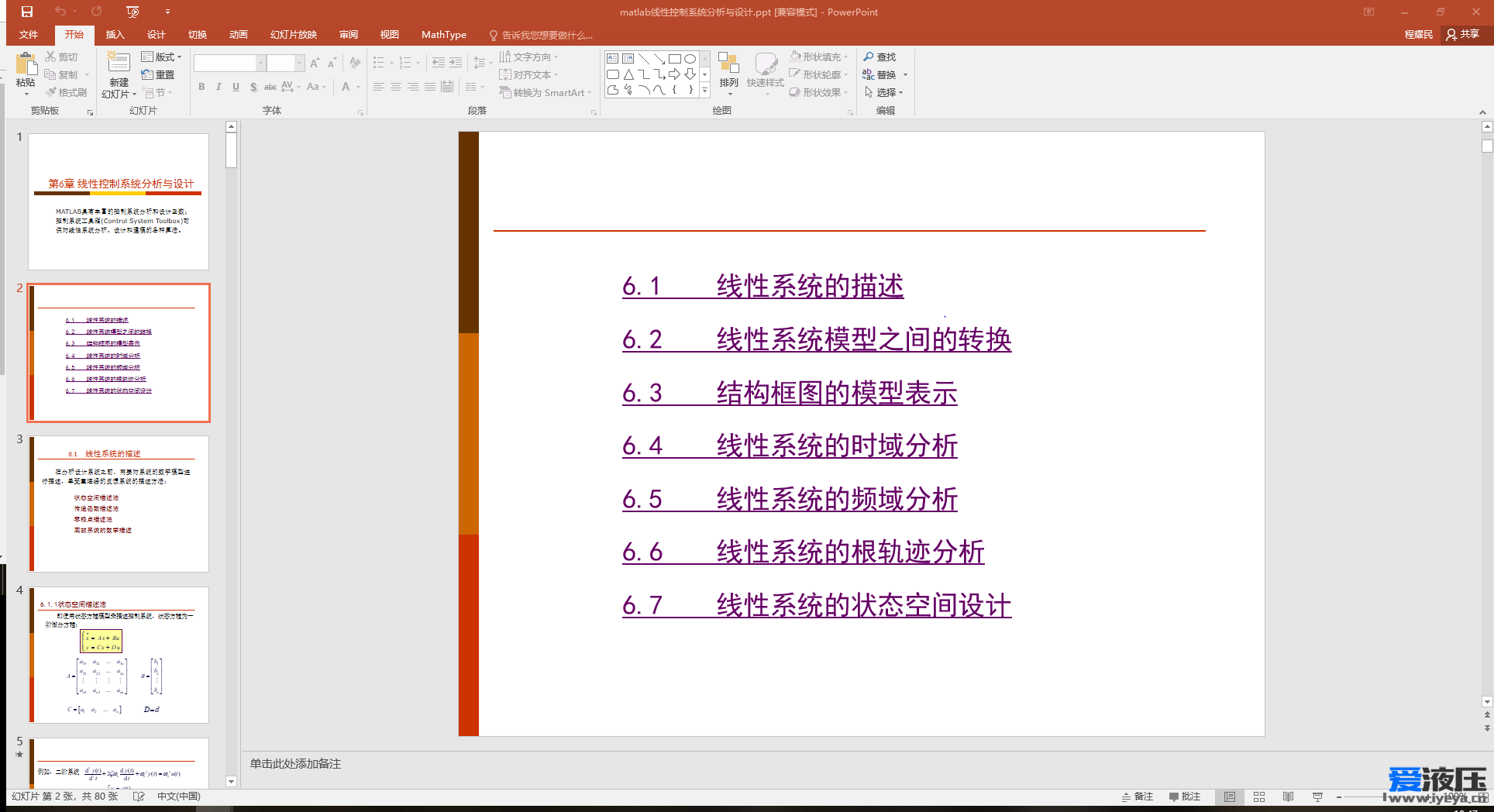The width and height of the screenshot is (1494, 812).
Task: Open Shape Outline (形状轮廓) color menu
Action: click(x=818, y=74)
